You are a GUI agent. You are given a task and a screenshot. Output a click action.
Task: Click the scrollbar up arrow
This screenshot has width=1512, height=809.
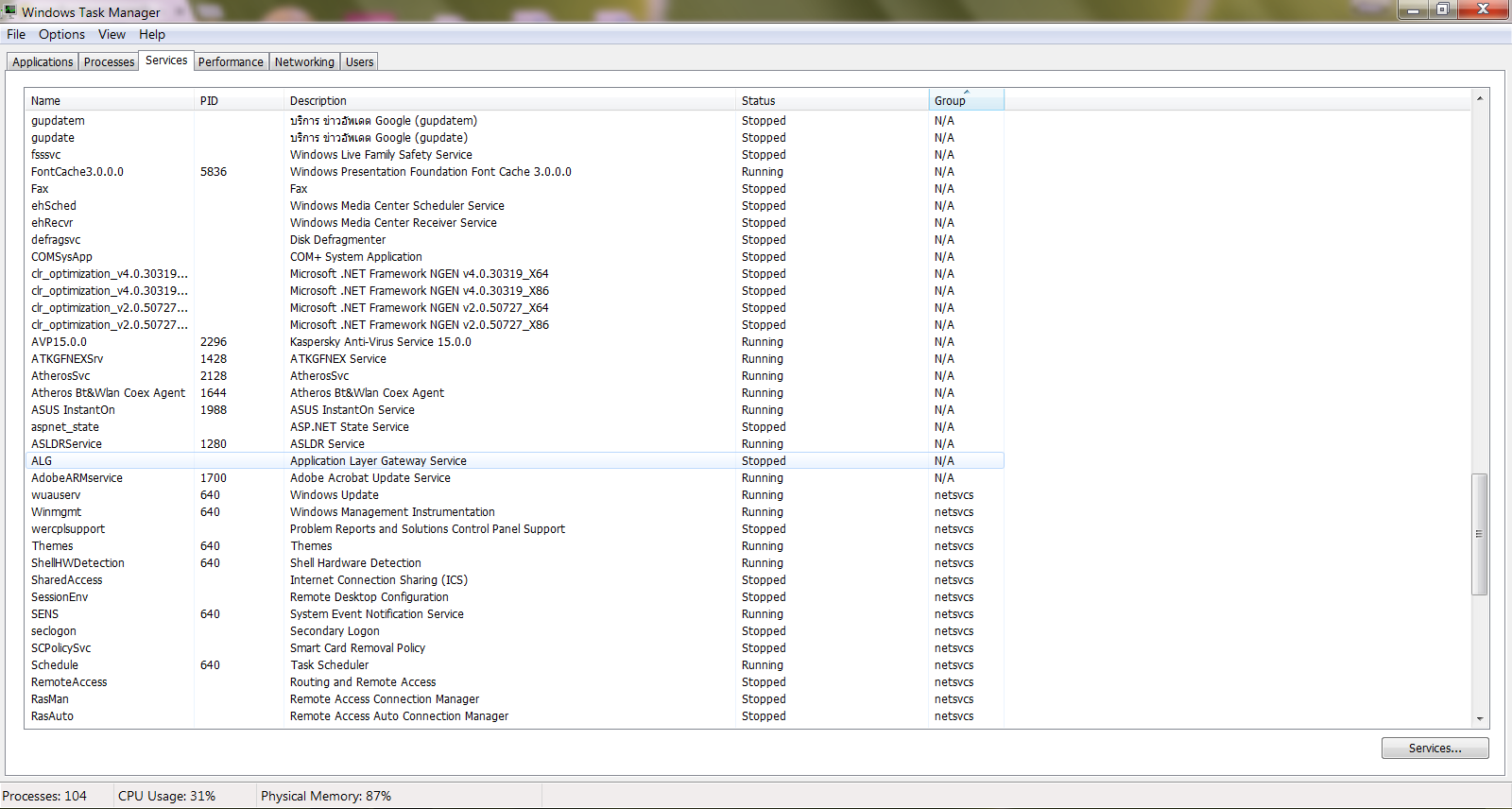(x=1480, y=98)
